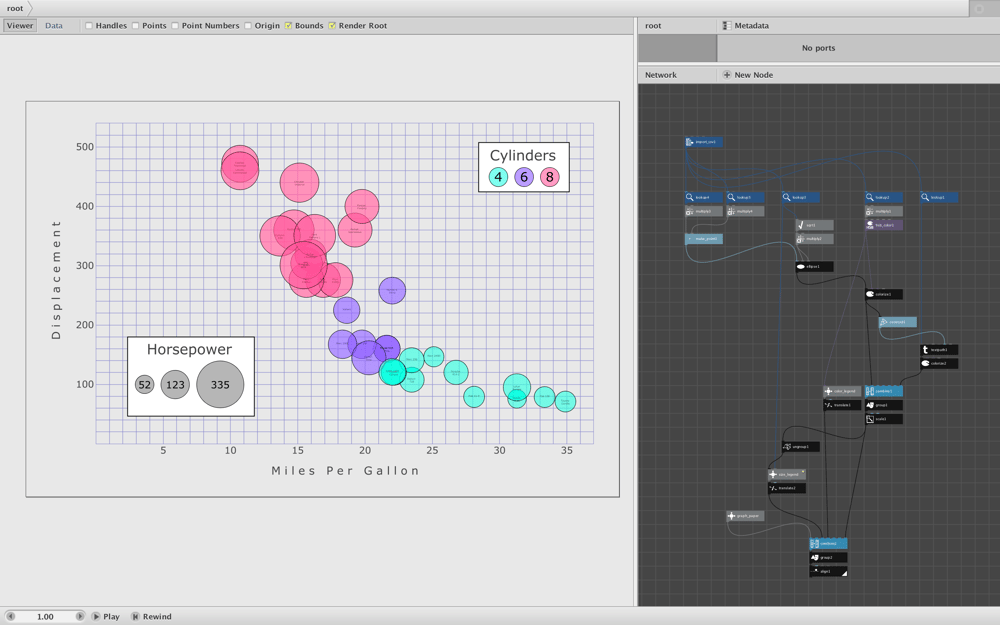The height and width of the screenshot is (625, 1000).
Task: Select the color_legend node
Action: point(842,392)
